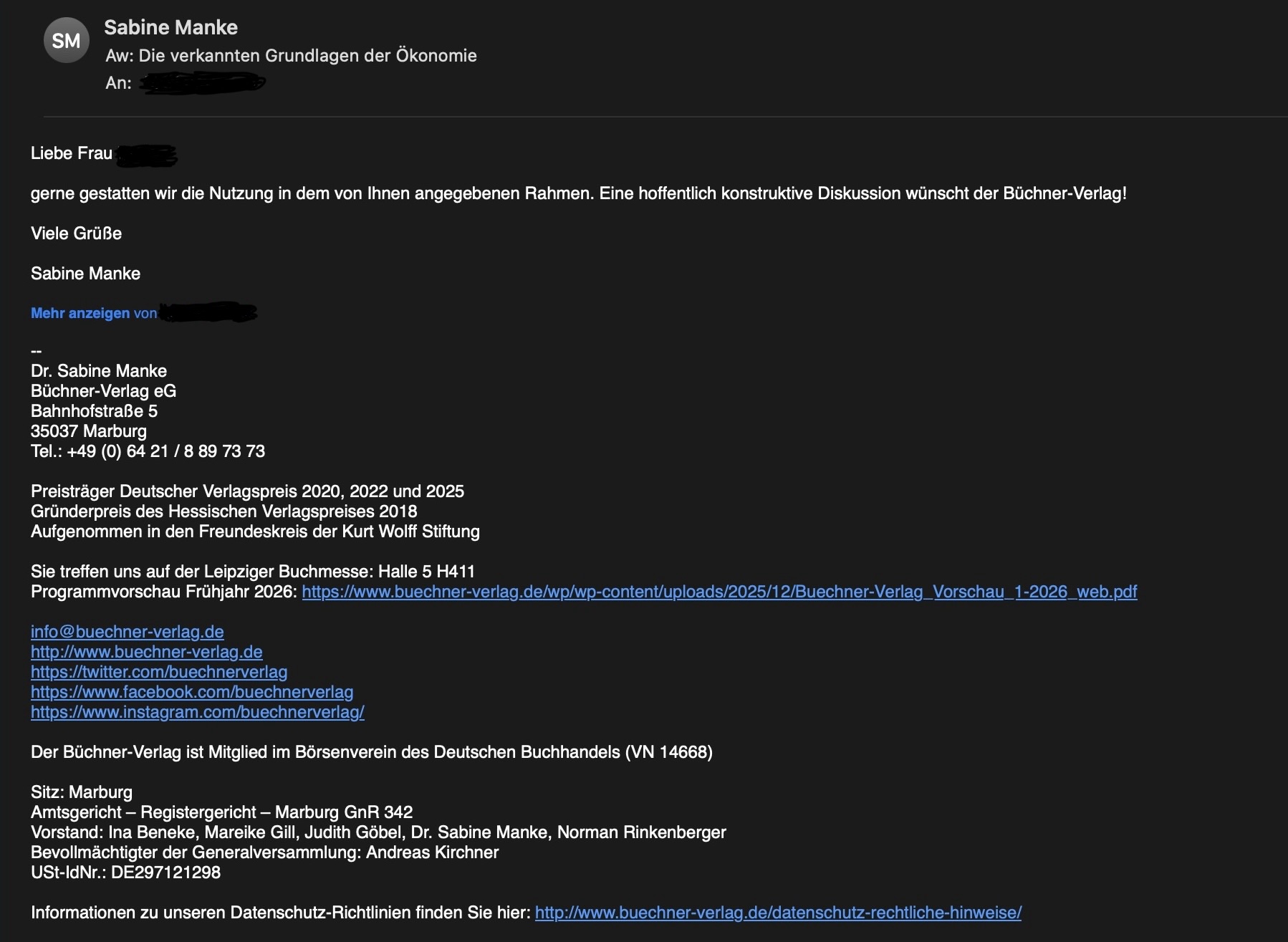Click the Büchner-Verlag eG company name
The height and width of the screenshot is (942, 1288).
point(105,390)
